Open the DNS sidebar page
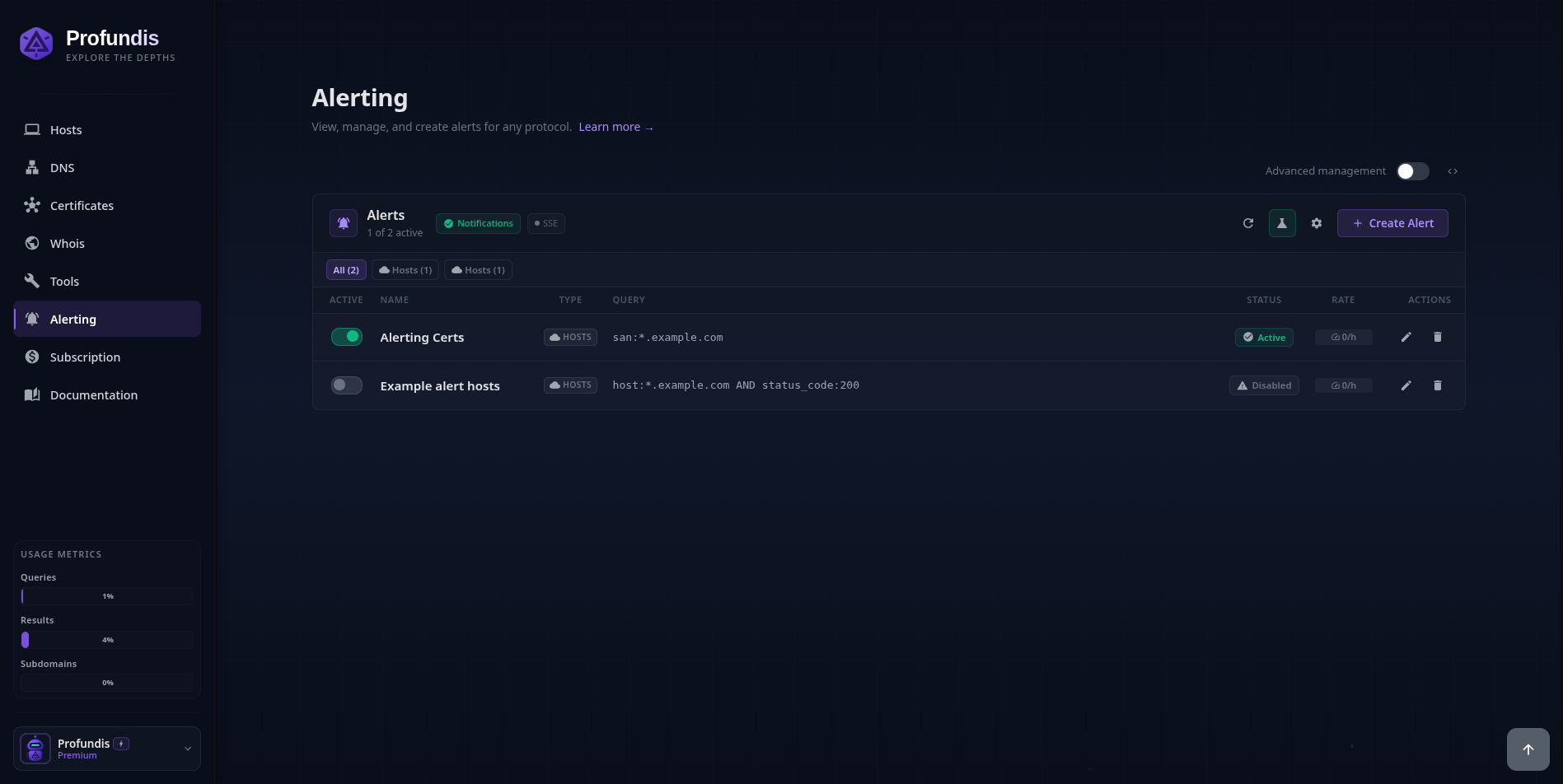The height and width of the screenshot is (784, 1563). (x=107, y=168)
